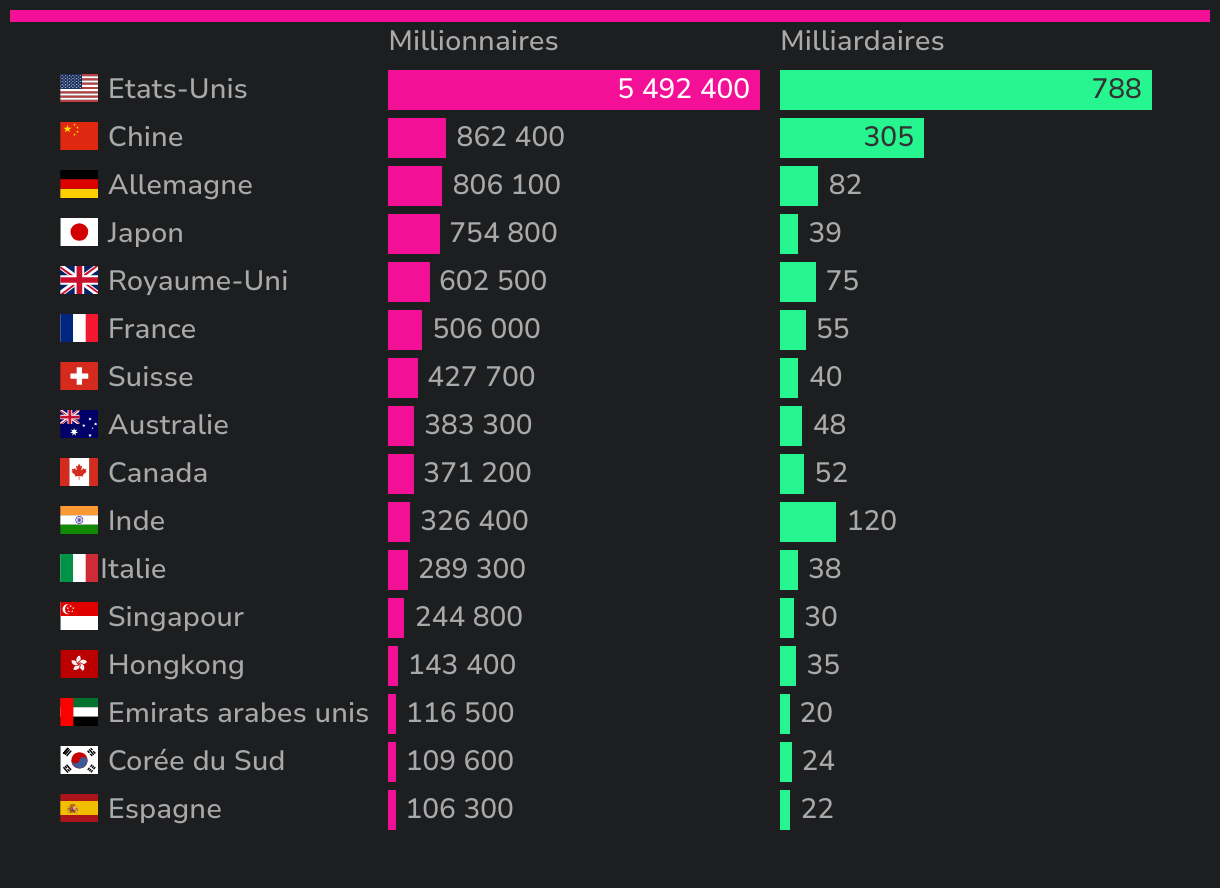Click the China flag icon

click(79, 136)
